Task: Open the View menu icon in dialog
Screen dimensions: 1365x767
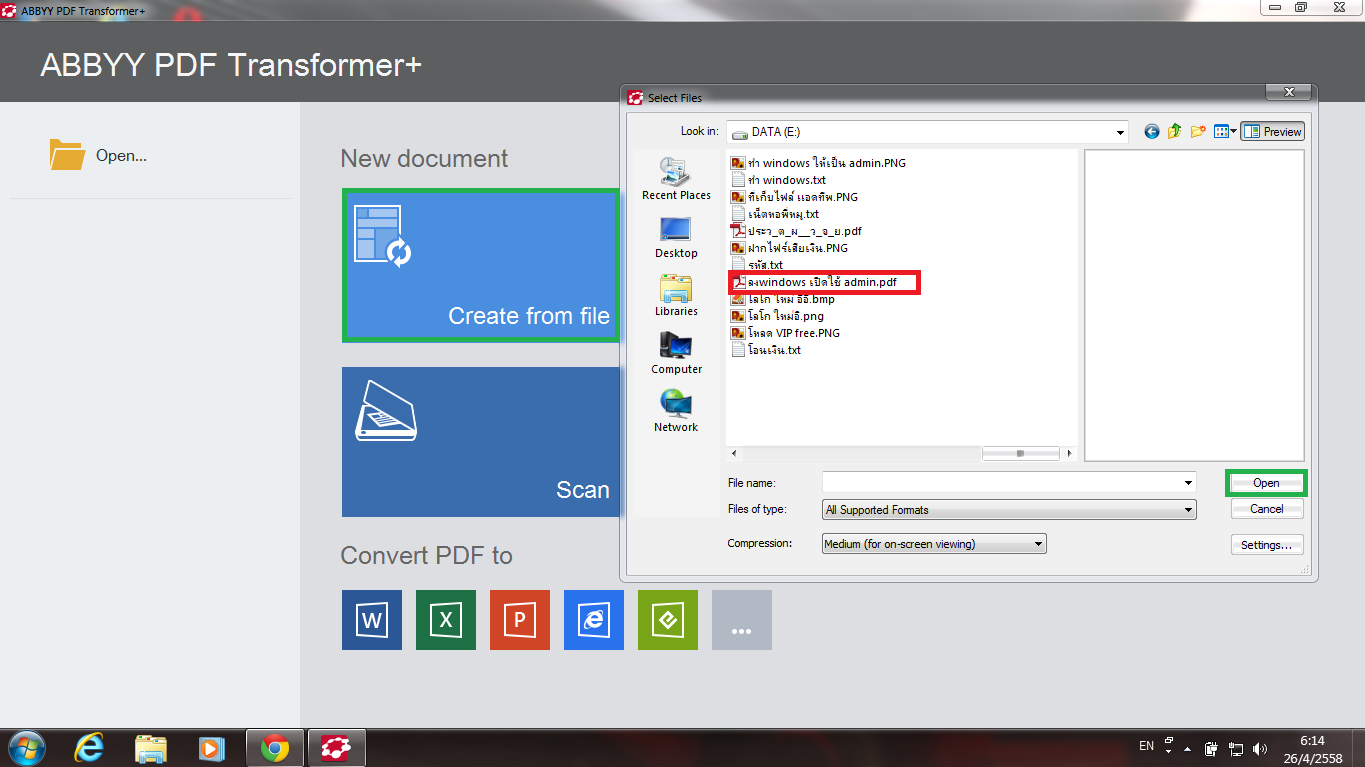Action: 1225,131
